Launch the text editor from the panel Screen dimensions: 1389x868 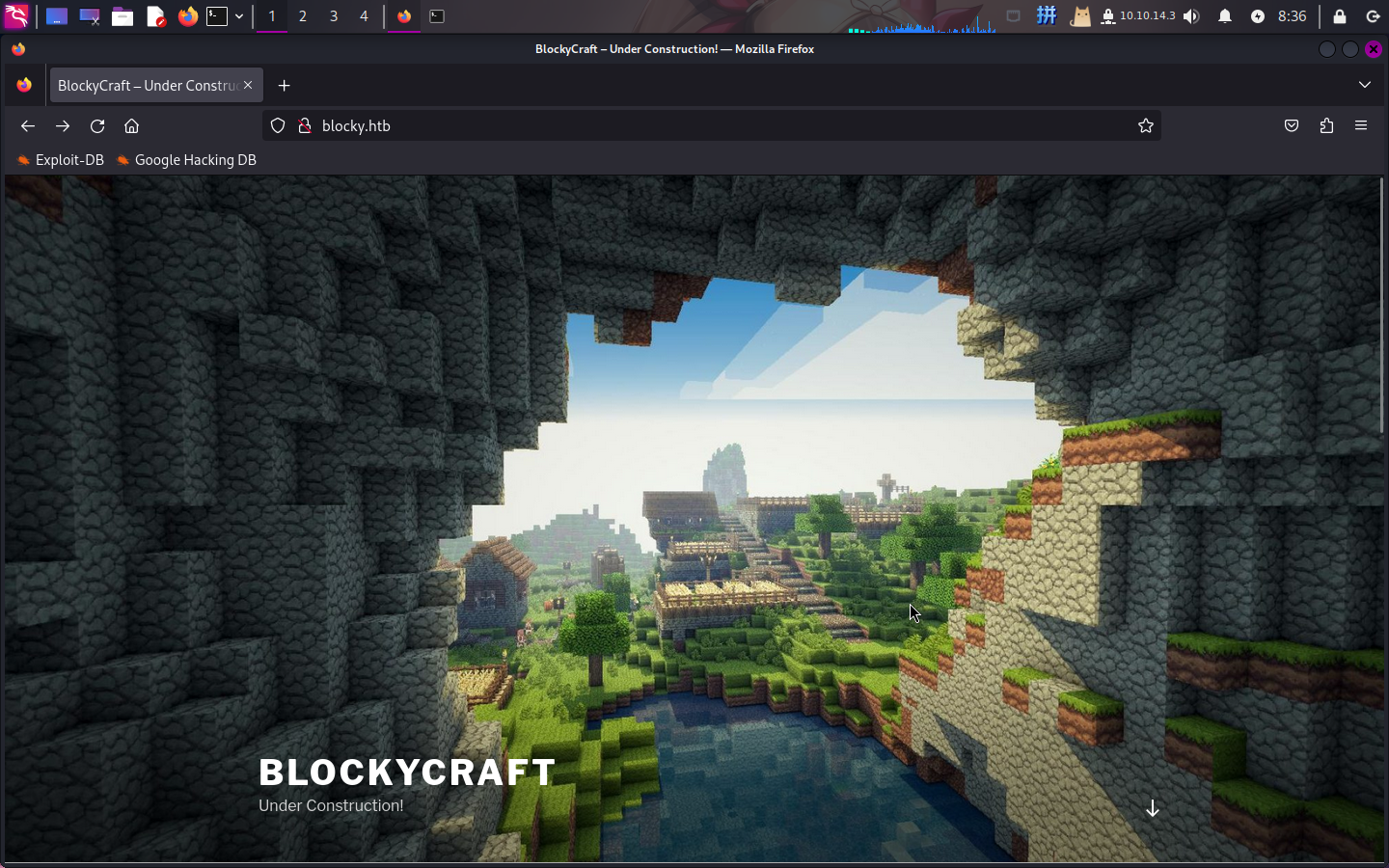(x=155, y=16)
